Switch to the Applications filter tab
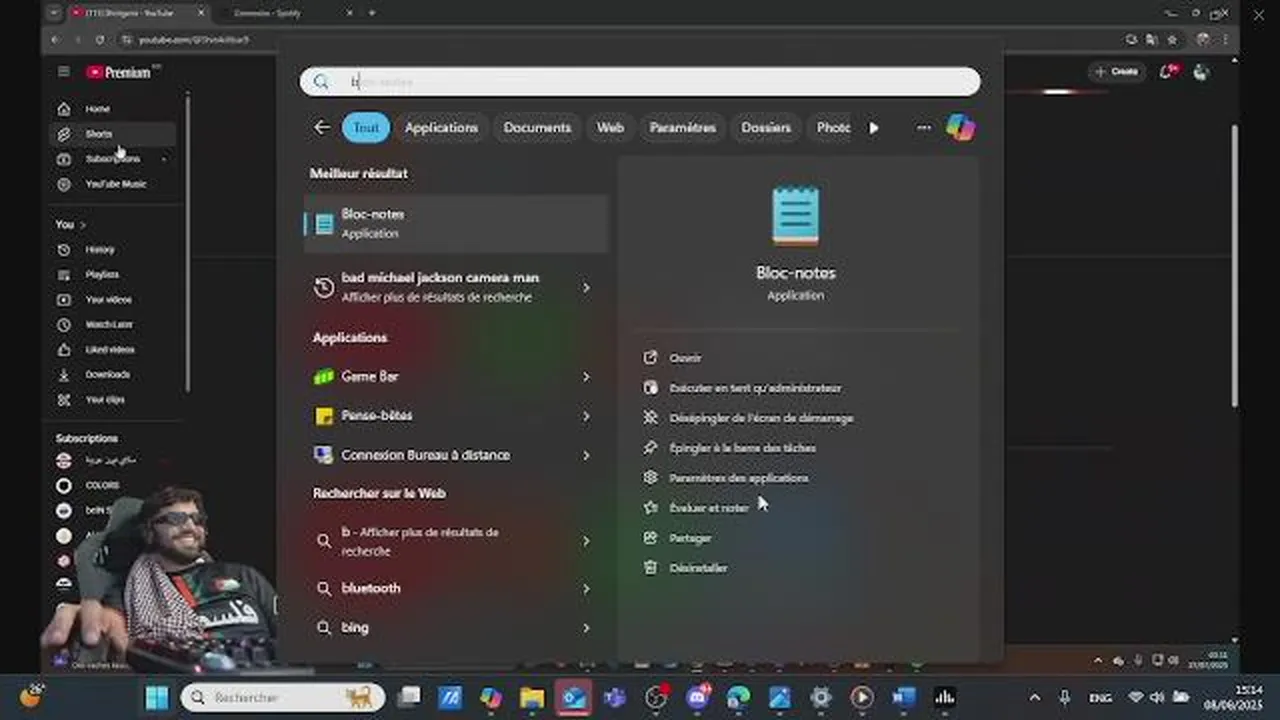Image resolution: width=1280 pixels, height=720 pixels. (x=441, y=128)
